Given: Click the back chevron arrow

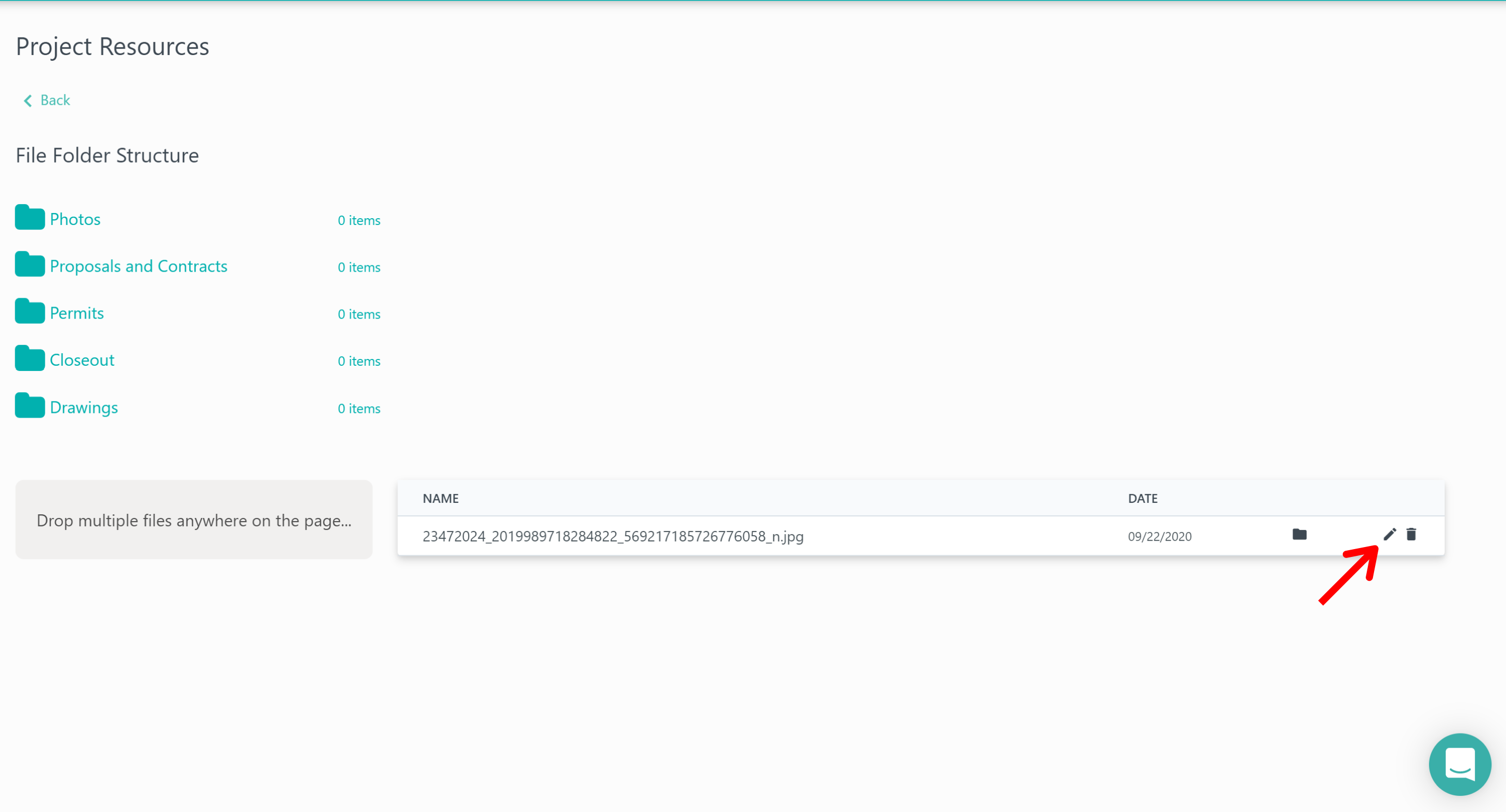Looking at the screenshot, I should point(28,101).
